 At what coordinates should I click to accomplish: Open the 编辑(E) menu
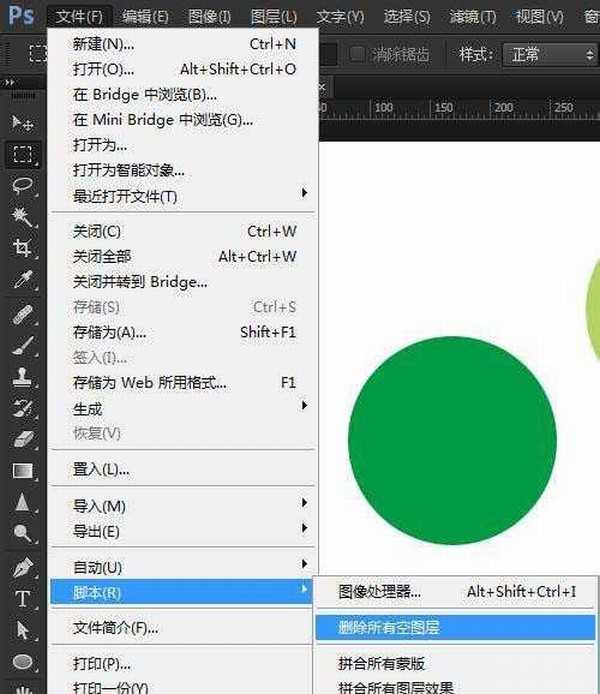point(145,17)
